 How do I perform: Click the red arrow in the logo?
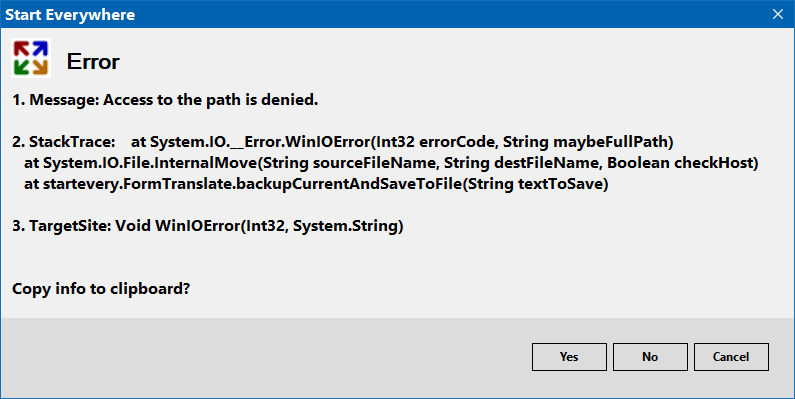[22, 49]
